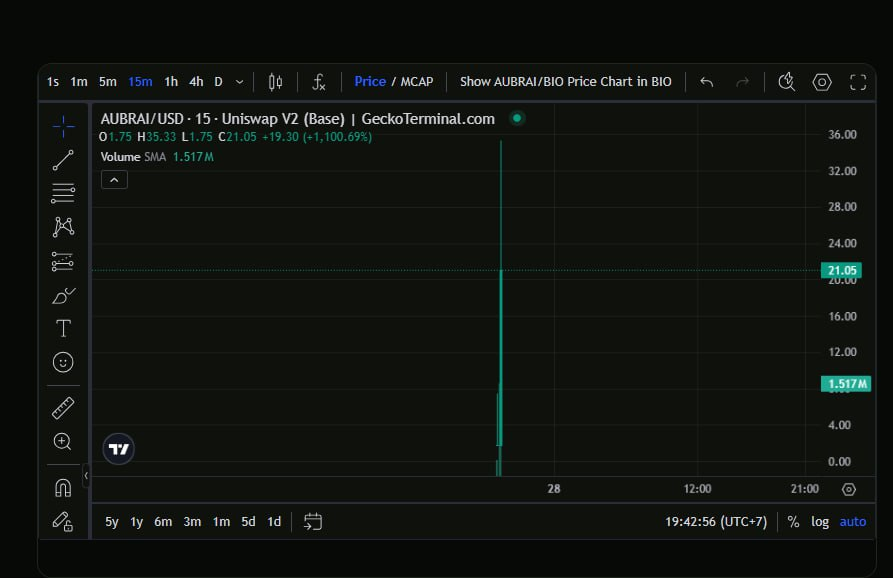Select the brush drawing tool
Viewport: 893px width, 578px height.
(x=63, y=296)
